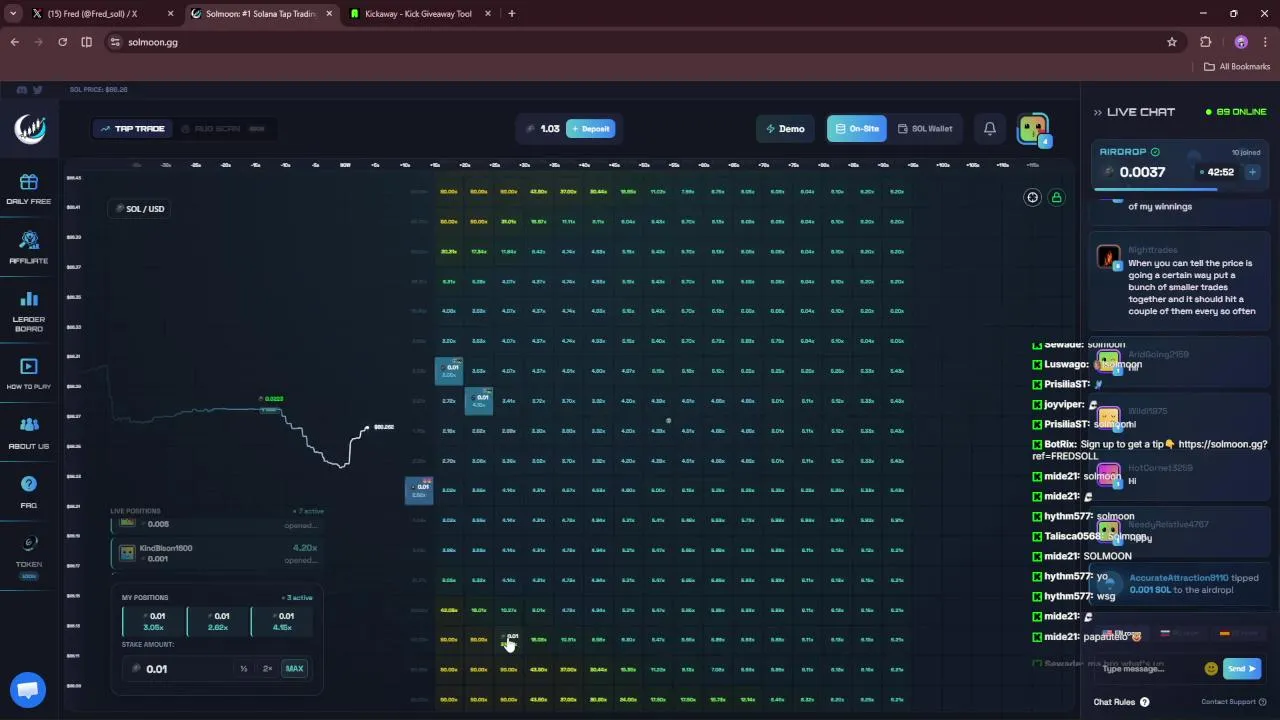Select my position 0.01 at 2.62x

(x=218, y=622)
